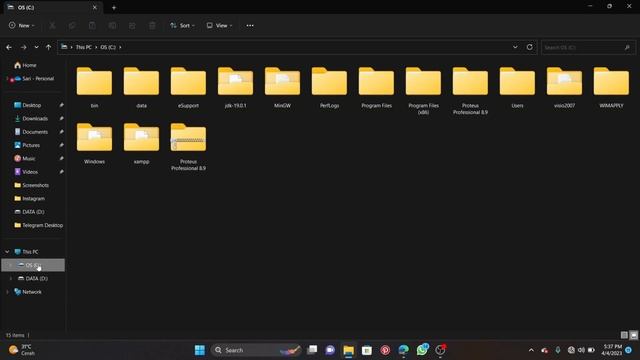Image resolution: width=640 pixels, height=360 pixels.
Task: Close the OS (C:) tab
Action: tap(95, 7)
